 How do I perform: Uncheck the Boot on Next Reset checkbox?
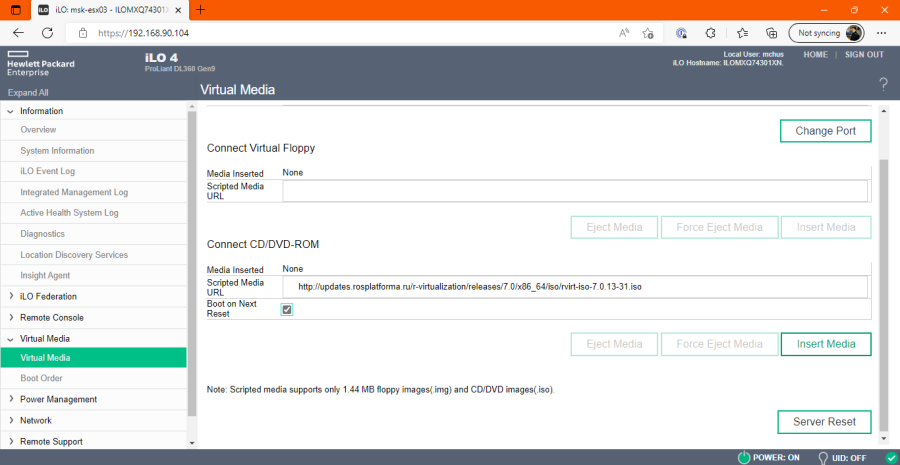287,310
